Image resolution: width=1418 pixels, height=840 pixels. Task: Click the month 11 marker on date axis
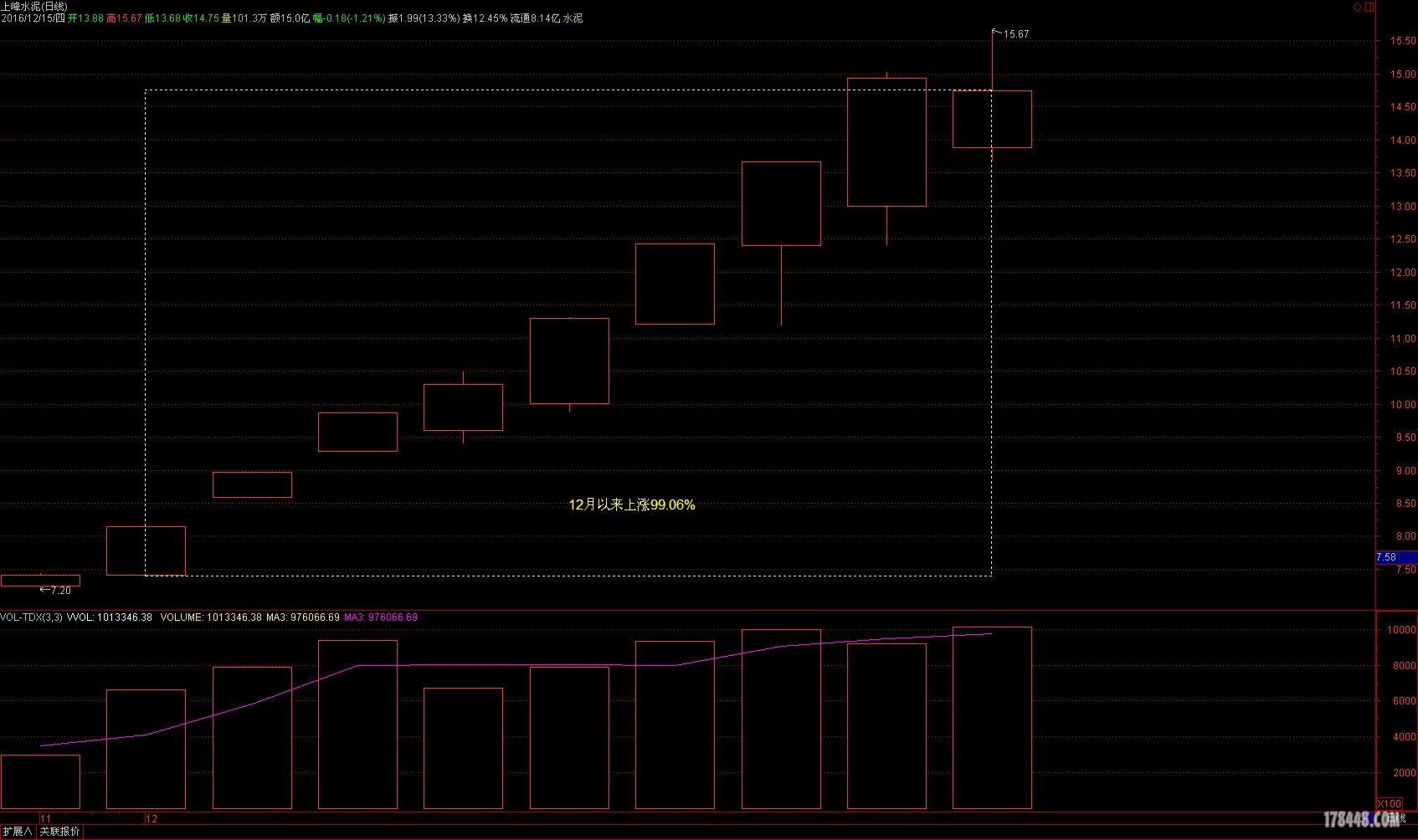45,819
